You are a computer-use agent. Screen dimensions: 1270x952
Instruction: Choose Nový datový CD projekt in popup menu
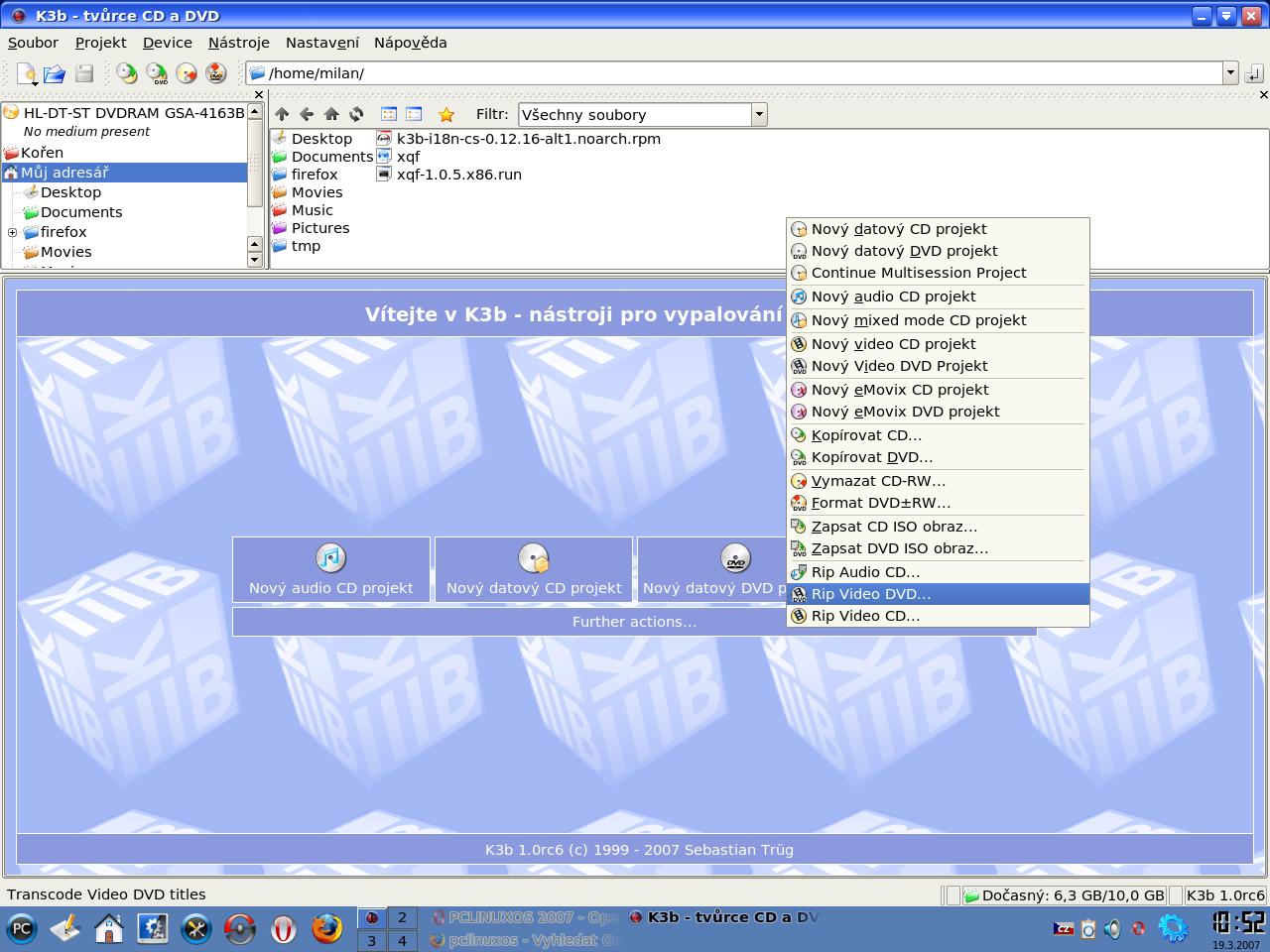938,229
